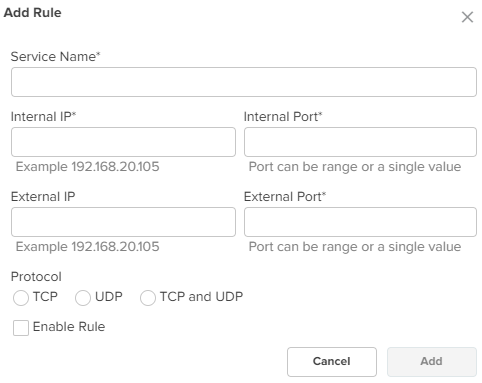Click the External IP label
Viewport: 482px width, 383px height.
tap(43, 197)
